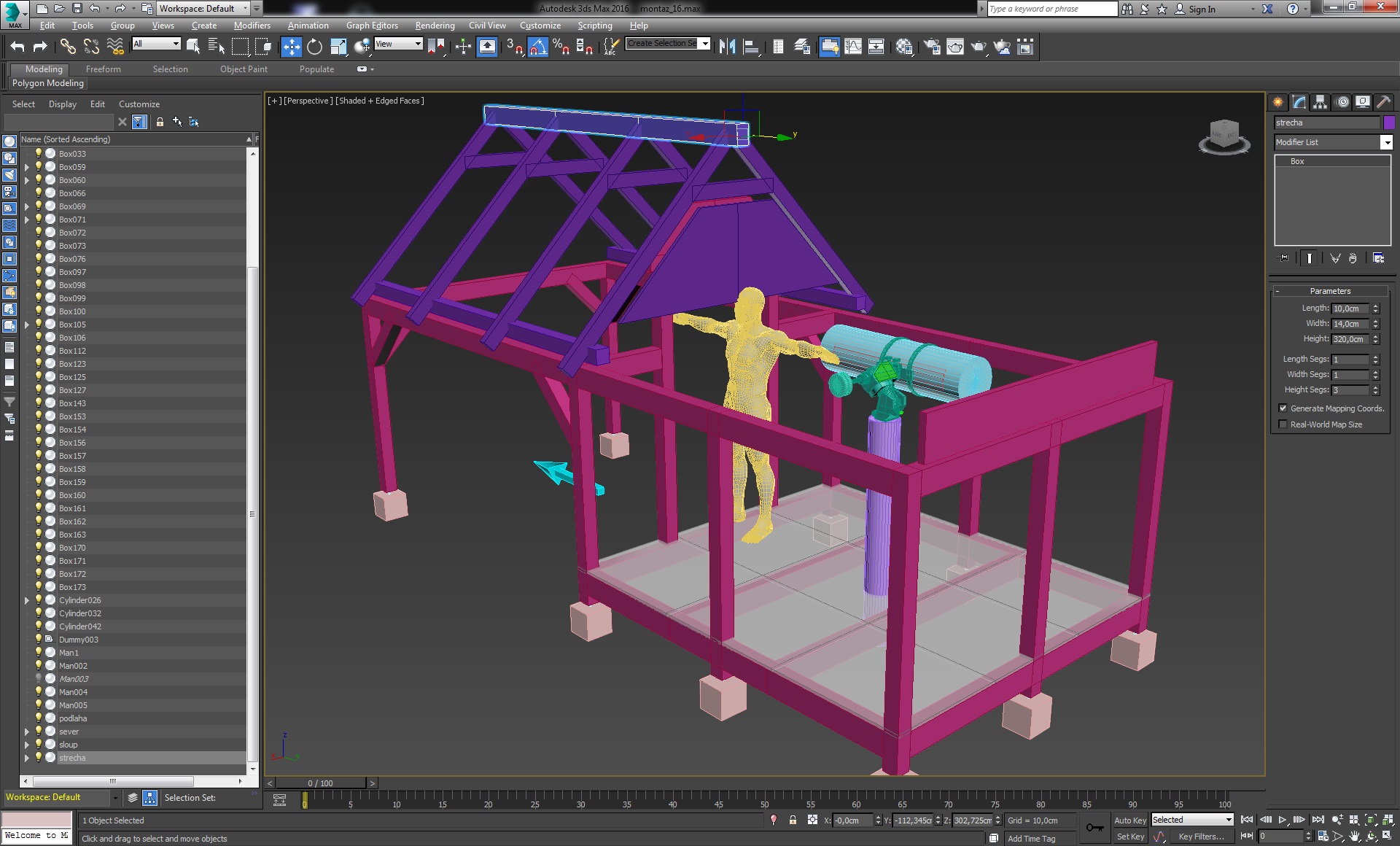Activate the Select and Link tool
The image size is (1400, 846).
click(68, 47)
